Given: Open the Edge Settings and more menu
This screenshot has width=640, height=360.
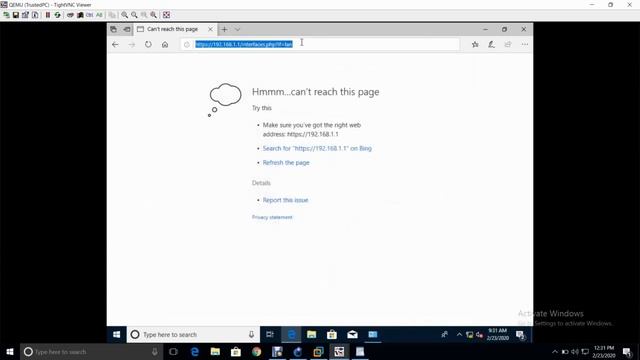Looking at the screenshot, I should tap(524, 44).
